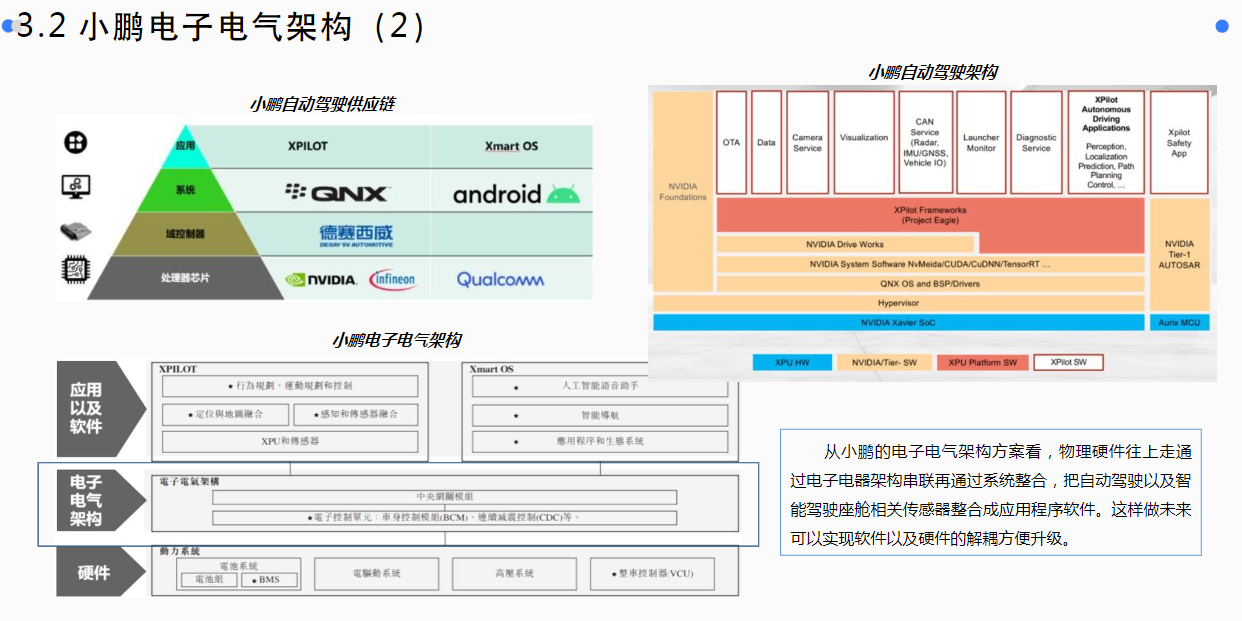1242x621 pixels.
Task: Click the Hypervisor layer
Action: tap(899, 303)
